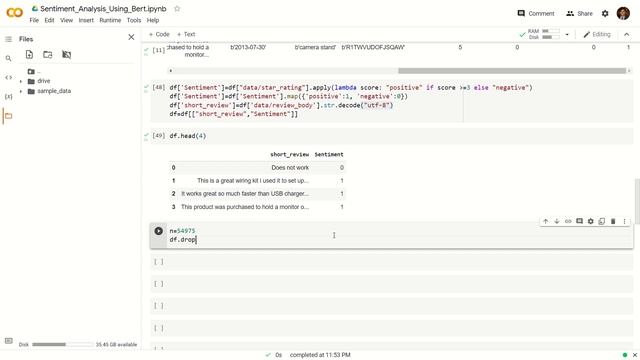The width and height of the screenshot is (640, 360).
Task: Open the variables sidebar icon
Action: [x=8, y=96]
